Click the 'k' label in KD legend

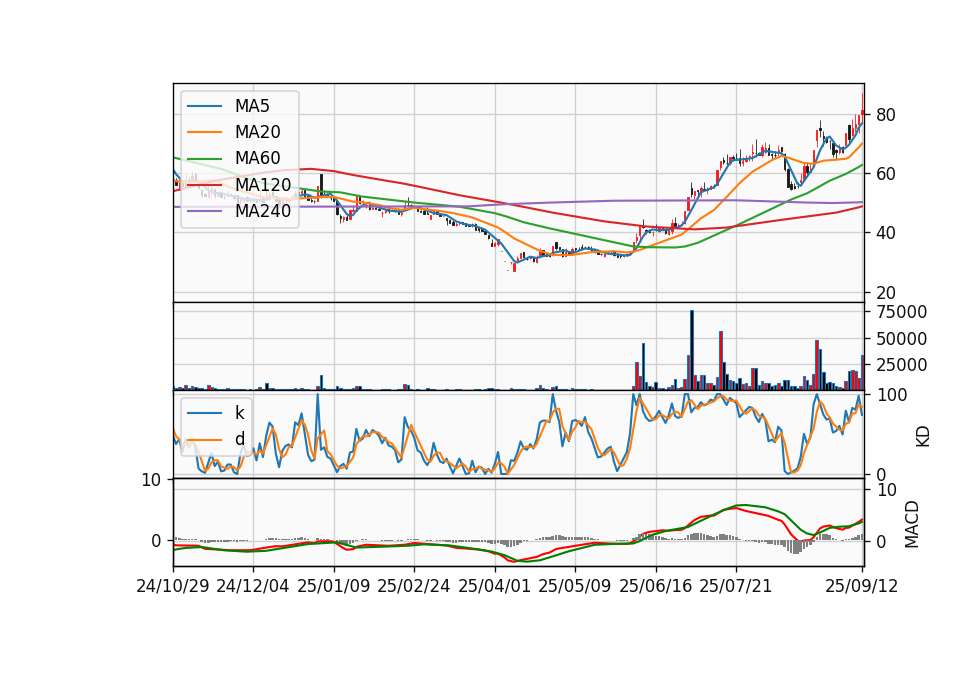[239, 413]
